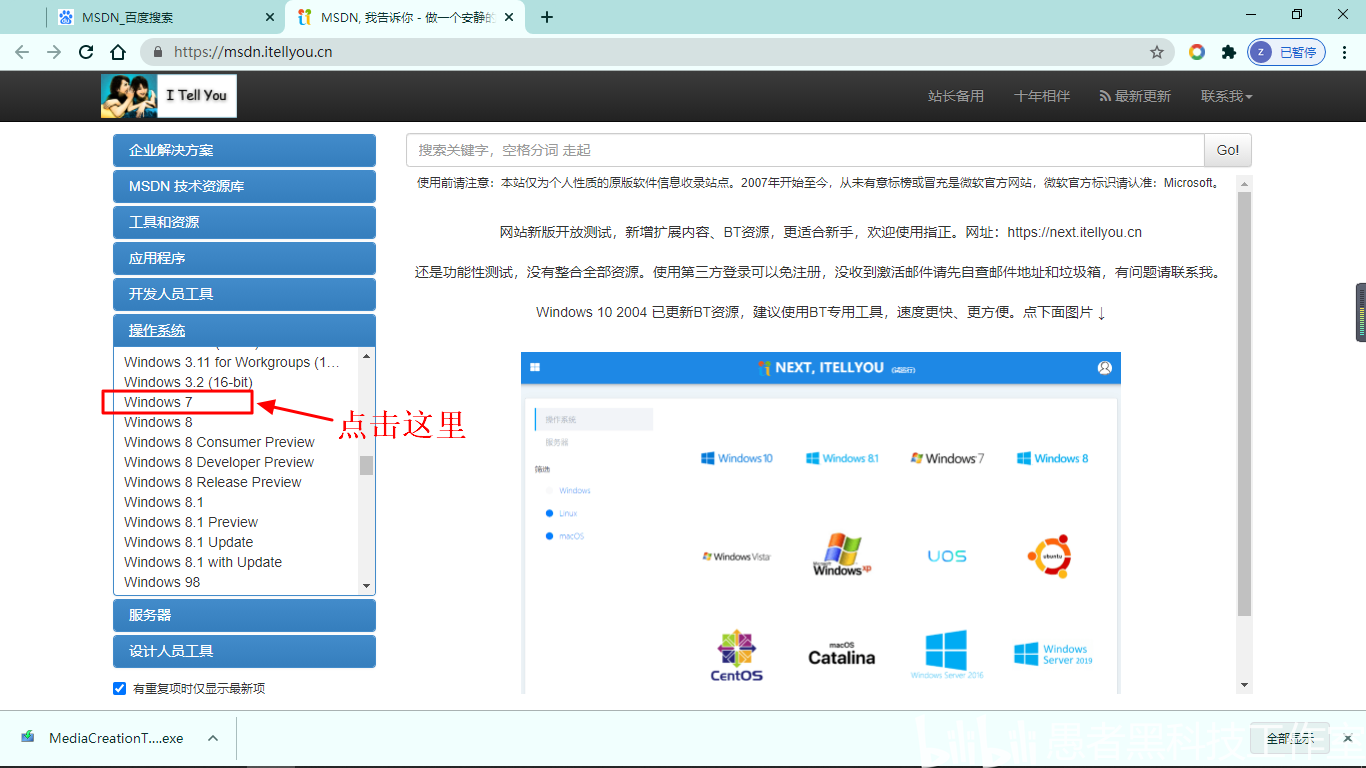Open the downloaded MediaCreationT....exe file
The width and height of the screenshot is (1366, 768).
(x=104, y=738)
